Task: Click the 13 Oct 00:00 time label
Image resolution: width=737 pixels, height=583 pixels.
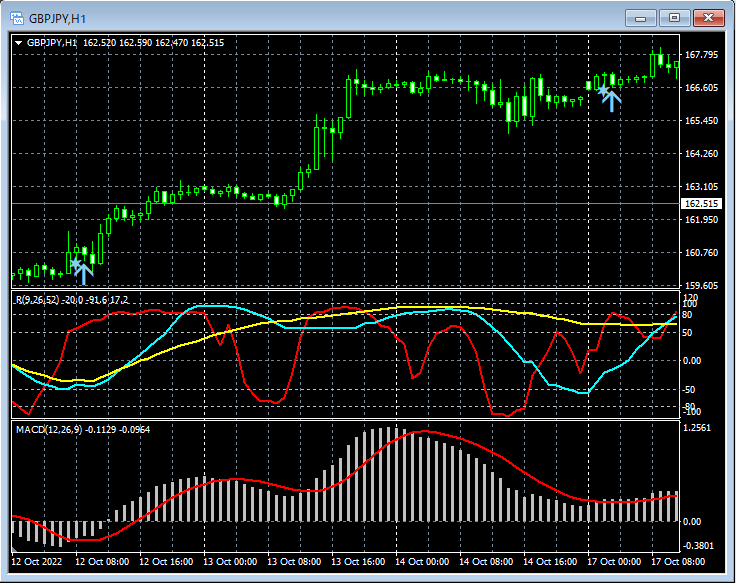Action: click(x=230, y=562)
